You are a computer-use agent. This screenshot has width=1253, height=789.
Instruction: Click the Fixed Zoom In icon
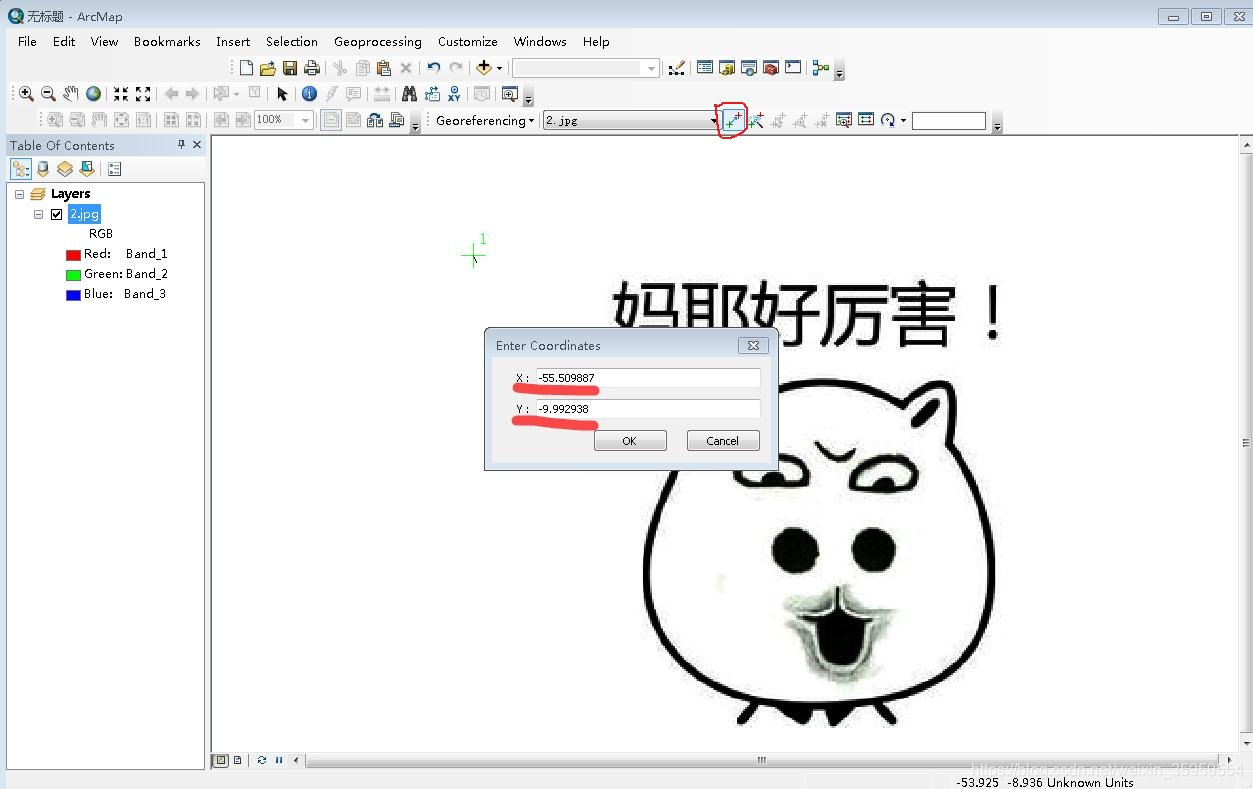[121, 94]
